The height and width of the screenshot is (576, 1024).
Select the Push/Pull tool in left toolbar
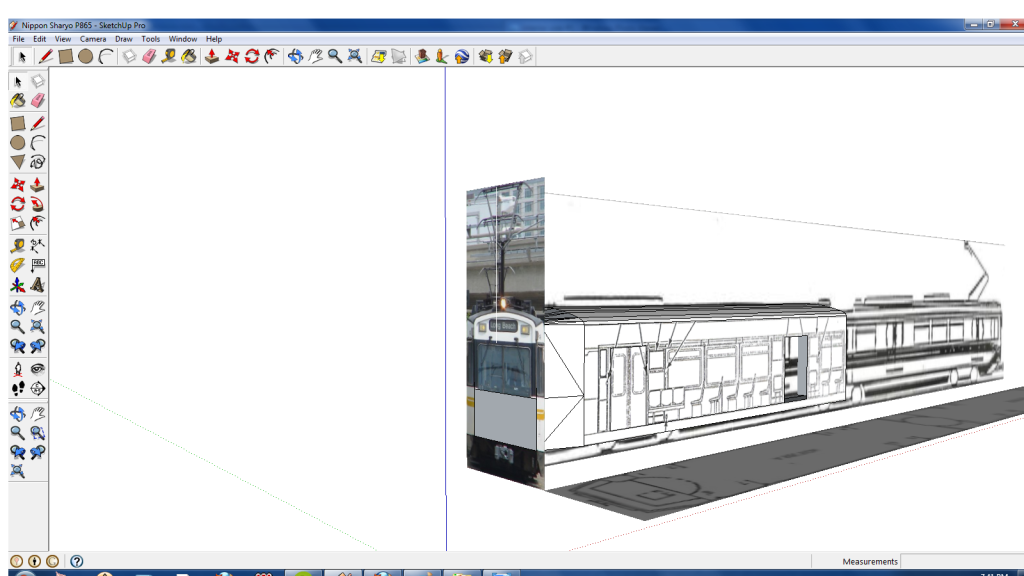point(37,185)
